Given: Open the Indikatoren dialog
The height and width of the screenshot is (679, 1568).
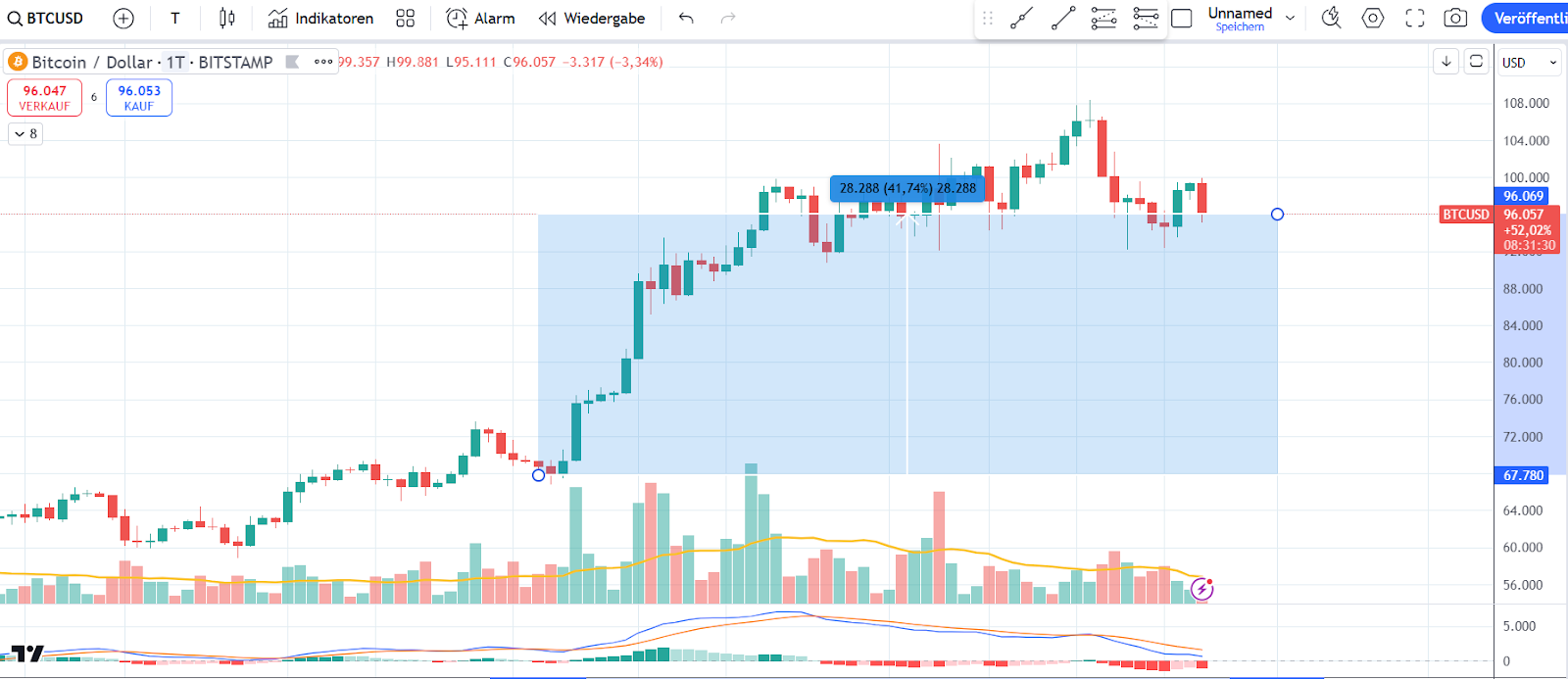Looking at the screenshot, I should click(x=321, y=18).
